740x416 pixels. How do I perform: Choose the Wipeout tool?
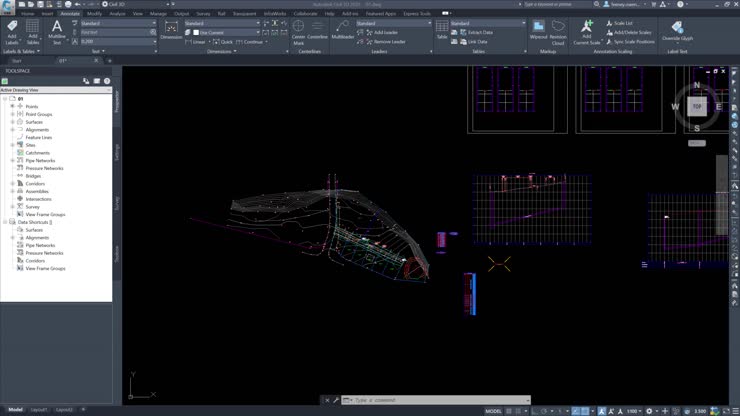click(538, 29)
